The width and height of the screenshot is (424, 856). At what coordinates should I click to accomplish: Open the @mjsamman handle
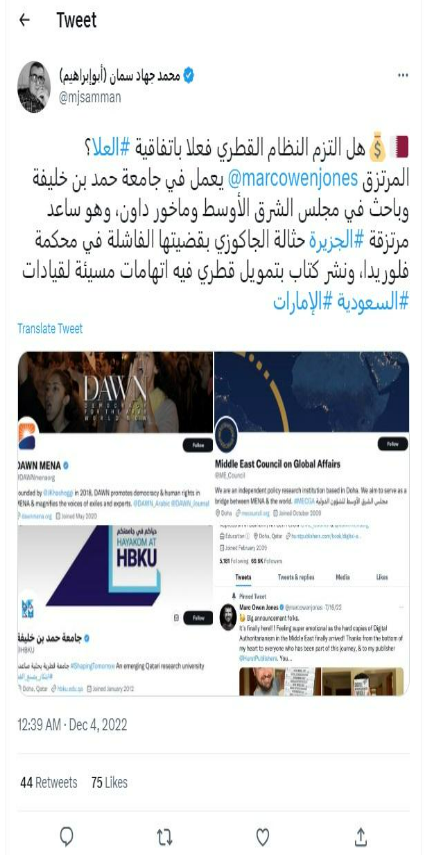(88, 97)
